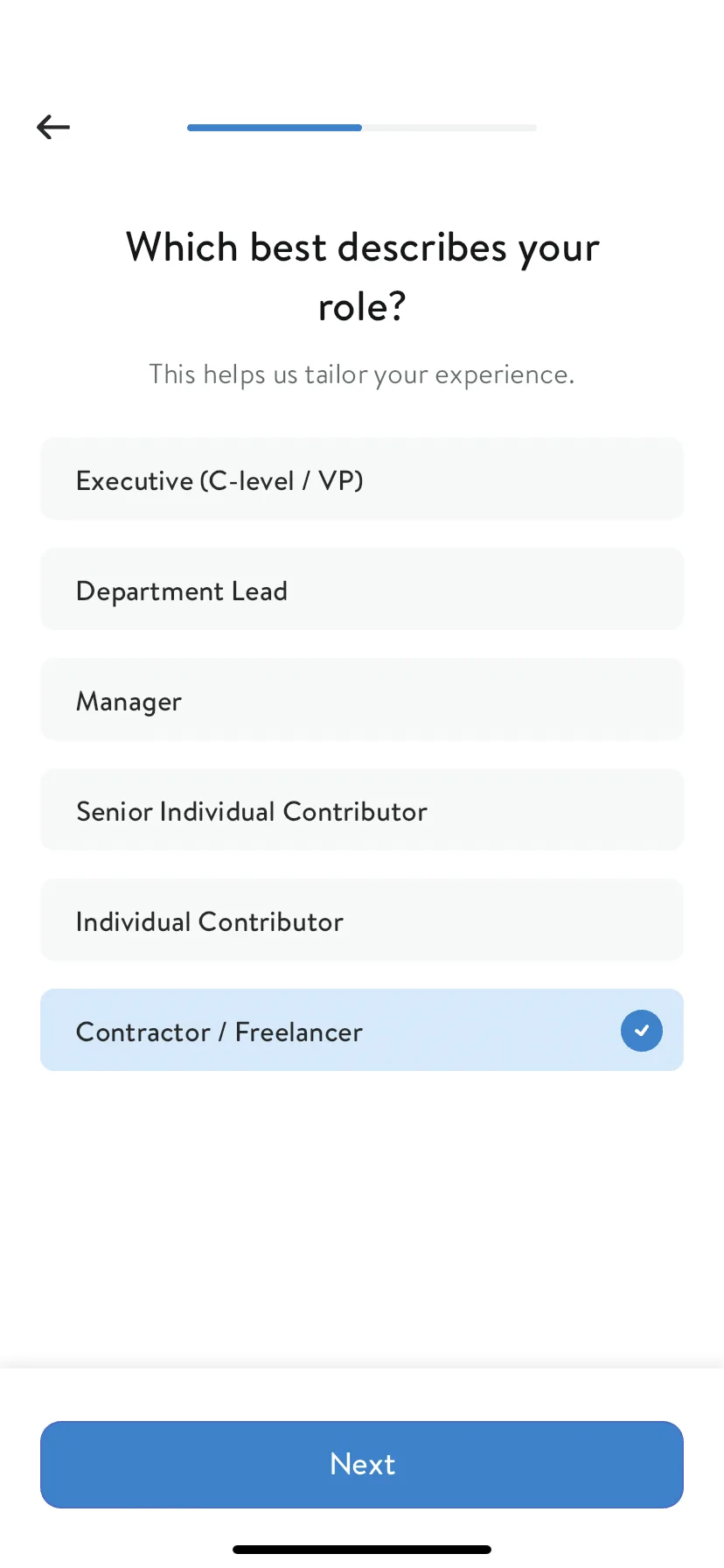Screen dimensions: 724x1568
Task: Click the Next button
Action: [362, 1465]
